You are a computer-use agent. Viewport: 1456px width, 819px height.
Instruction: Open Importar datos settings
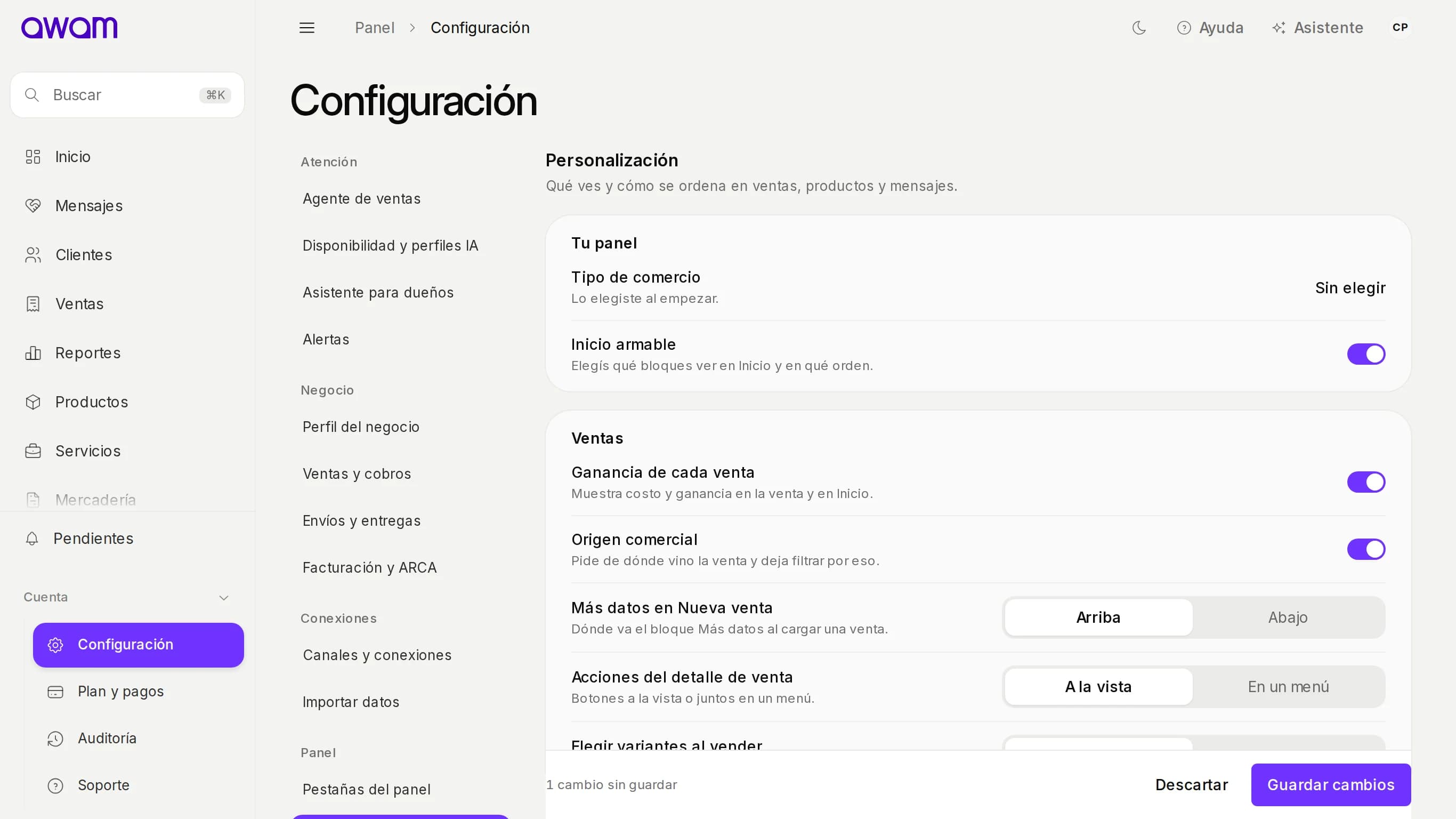coord(400,702)
